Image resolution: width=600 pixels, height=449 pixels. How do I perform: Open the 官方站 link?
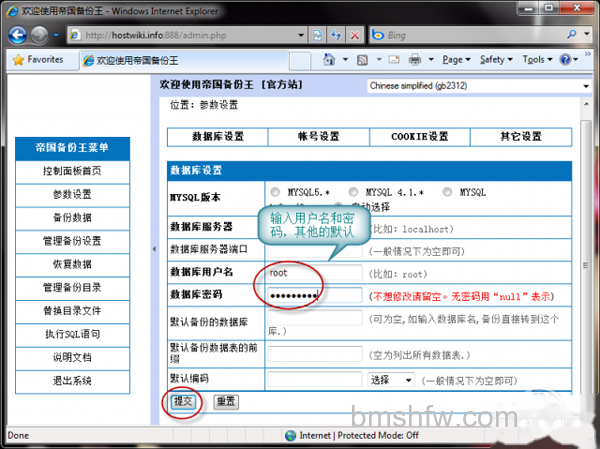click(282, 85)
